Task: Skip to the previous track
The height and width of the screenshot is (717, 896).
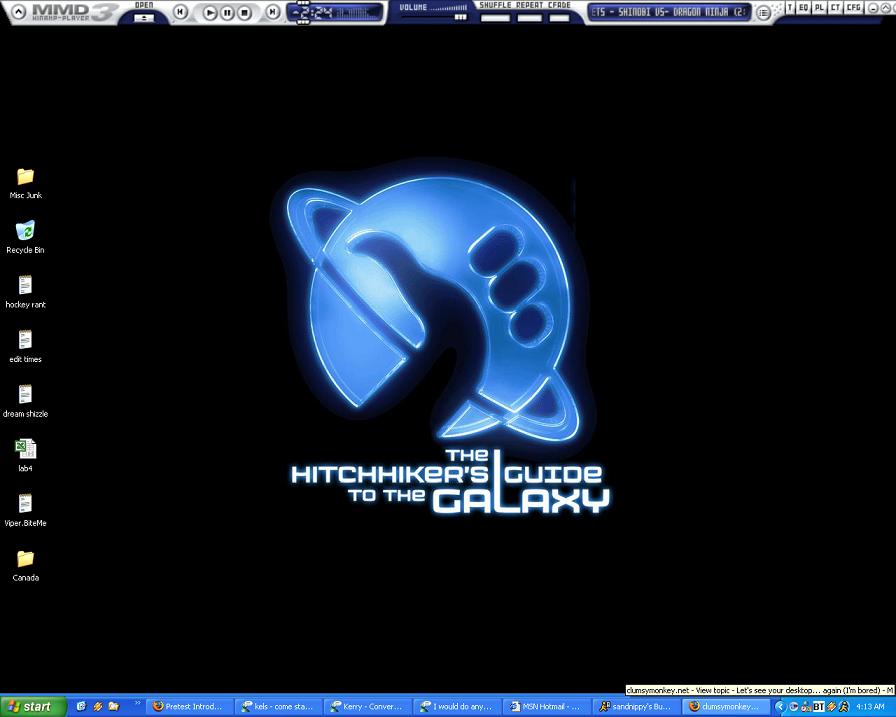Action: point(181,13)
